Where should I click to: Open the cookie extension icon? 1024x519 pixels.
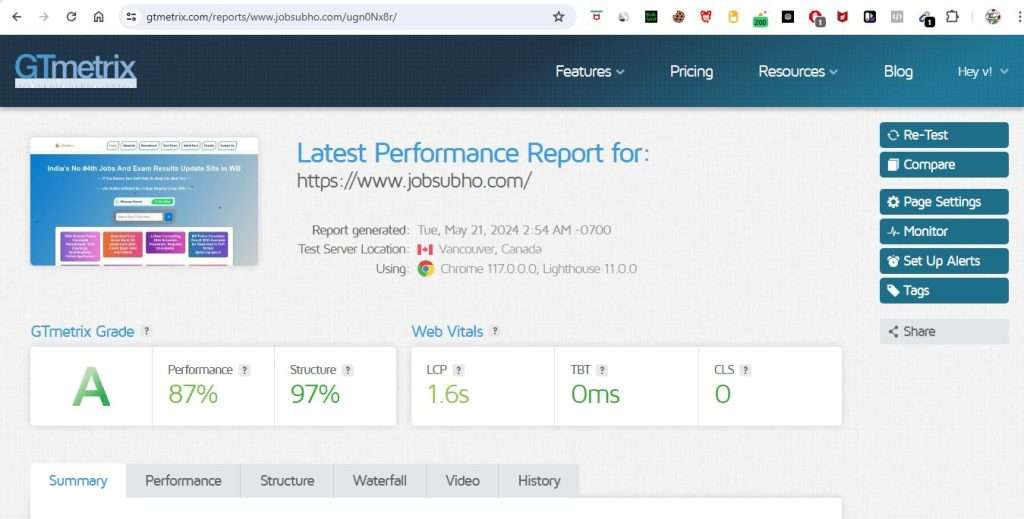click(679, 18)
